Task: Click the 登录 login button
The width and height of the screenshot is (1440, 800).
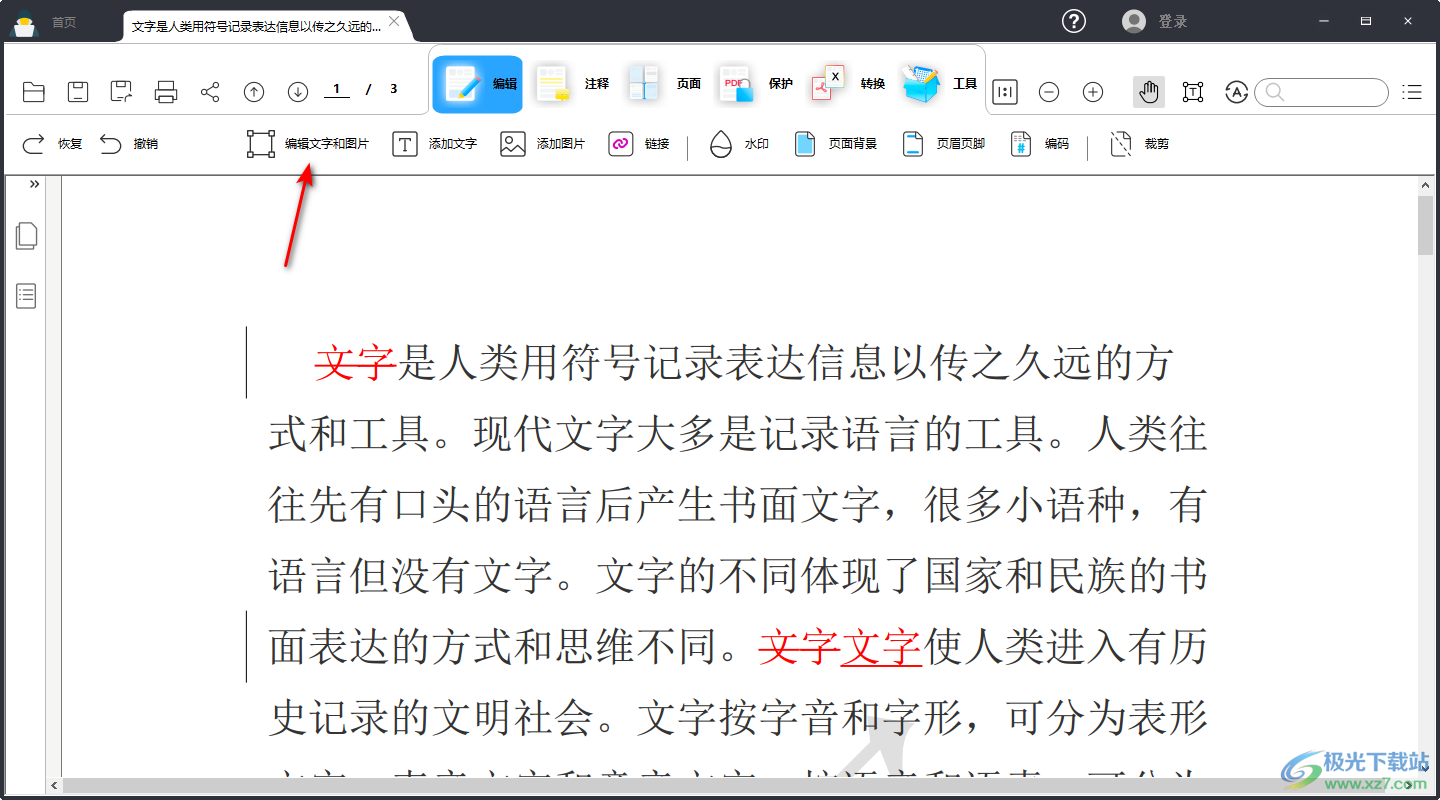Action: click(1157, 21)
